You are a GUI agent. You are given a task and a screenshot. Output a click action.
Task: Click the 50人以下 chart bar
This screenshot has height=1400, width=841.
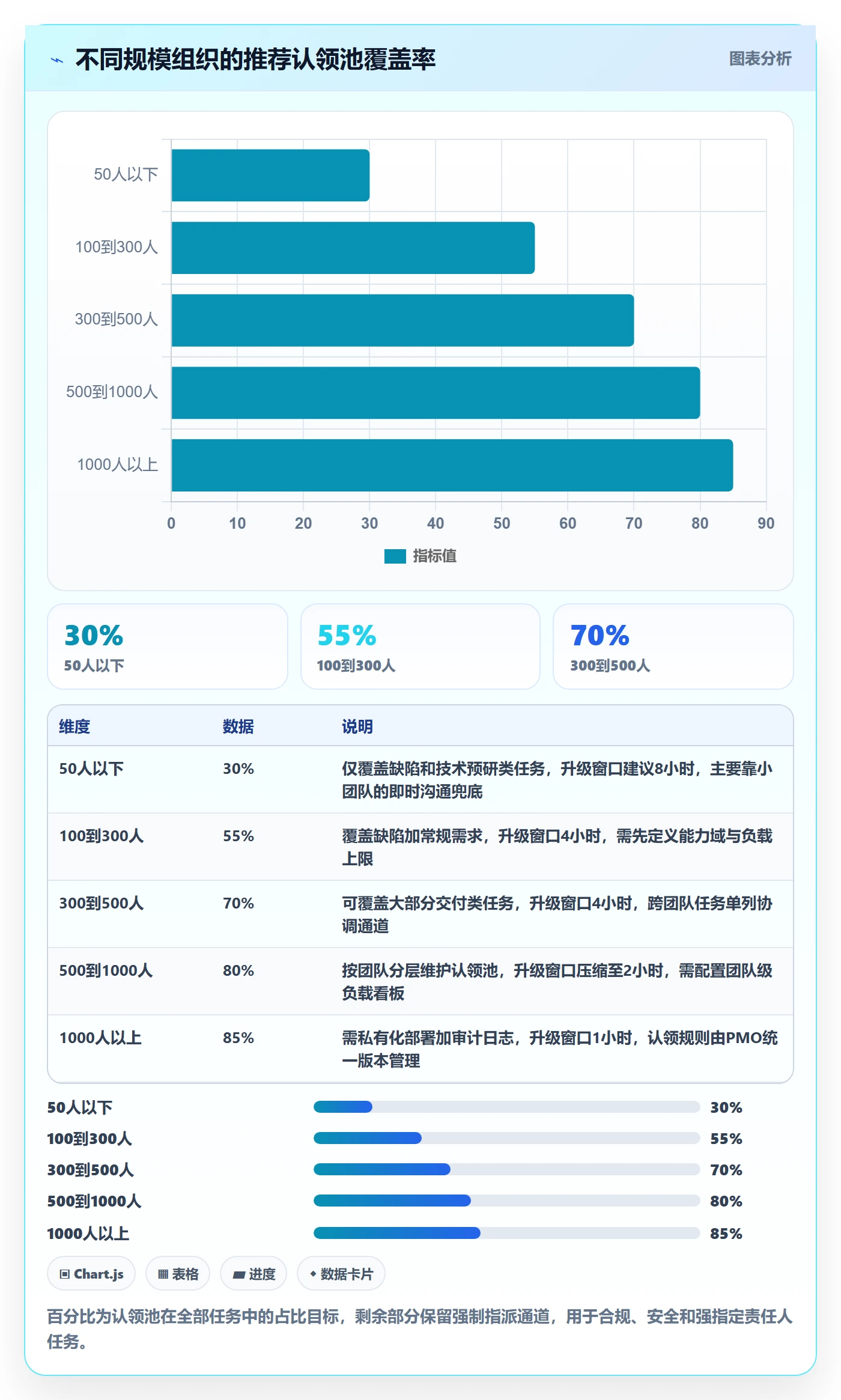[x=270, y=175]
